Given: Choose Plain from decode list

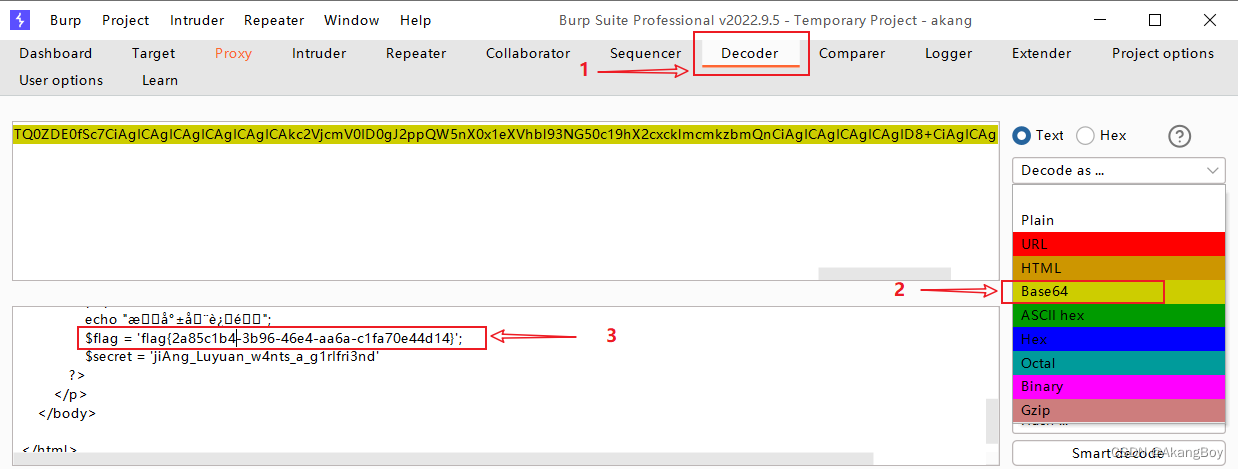Looking at the screenshot, I should 1118,220.
